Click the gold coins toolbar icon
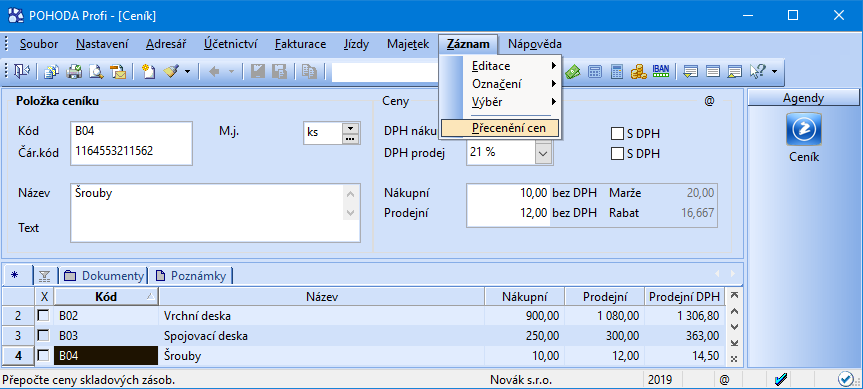The width and height of the screenshot is (863, 389). click(638, 72)
